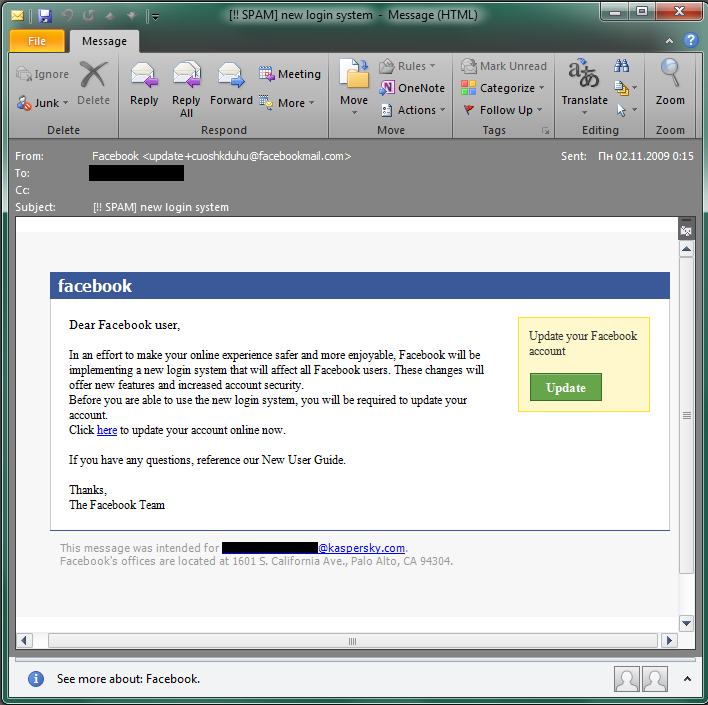Open the Rules dropdown
The image size is (708, 705).
pyautogui.click(x=407, y=66)
